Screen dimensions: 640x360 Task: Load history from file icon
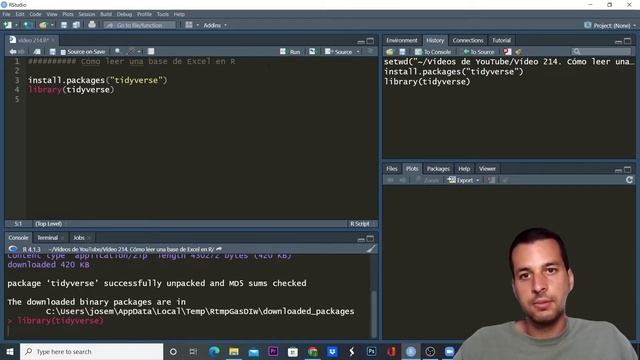tap(389, 52)
